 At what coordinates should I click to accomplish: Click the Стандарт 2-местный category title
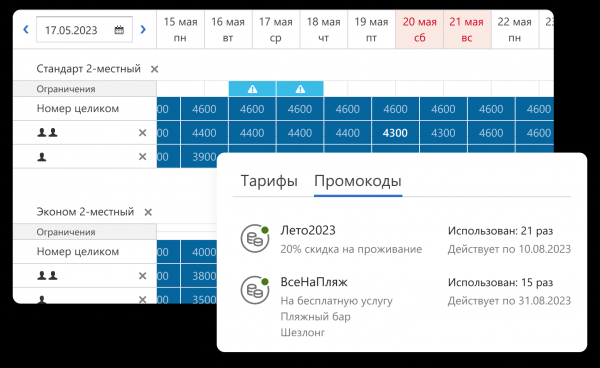88,69
